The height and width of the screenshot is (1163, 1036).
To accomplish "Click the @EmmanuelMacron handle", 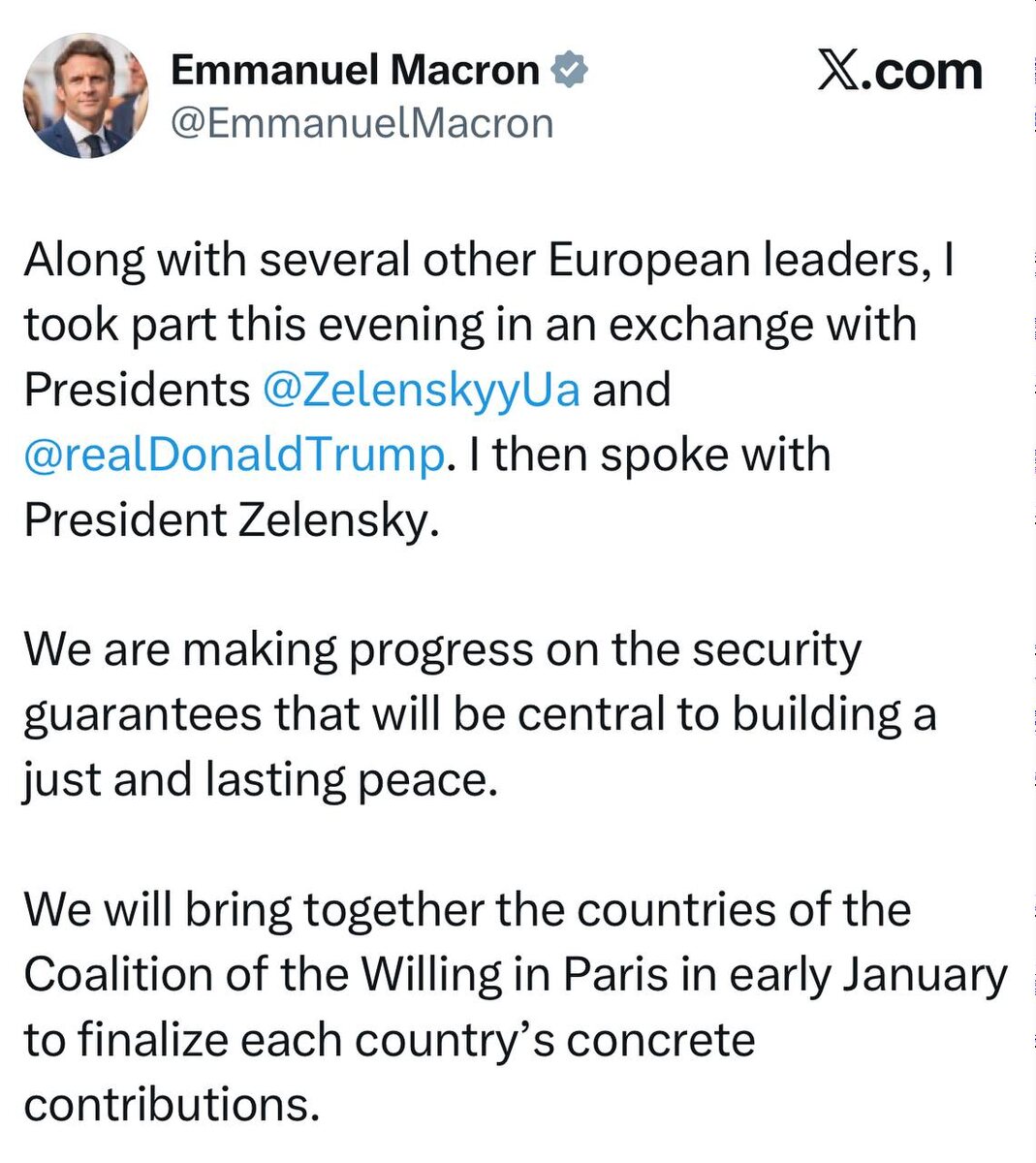I will pos(361,123).
